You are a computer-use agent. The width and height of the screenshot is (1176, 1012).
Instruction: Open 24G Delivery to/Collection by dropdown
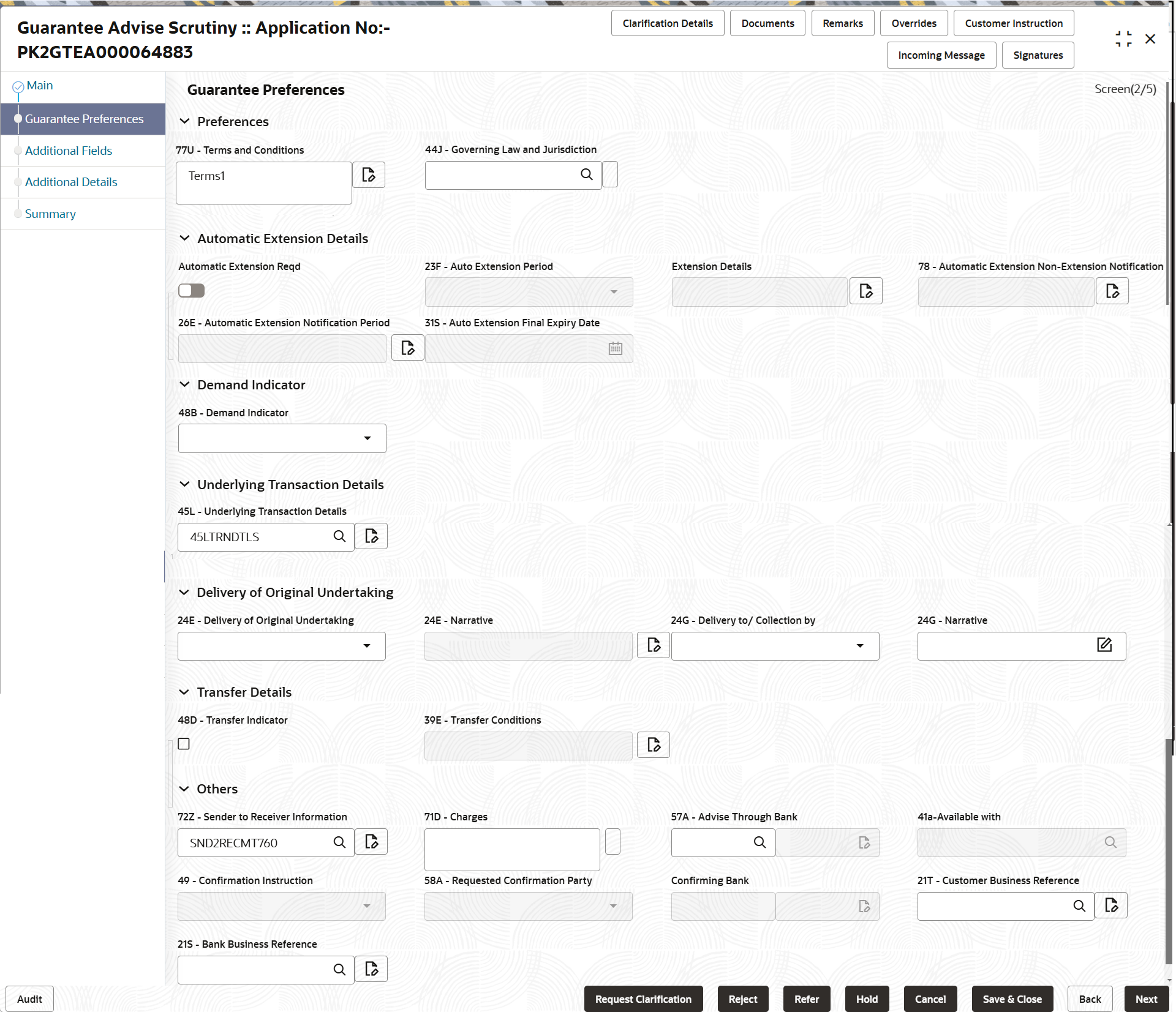[x=775, y=646]
